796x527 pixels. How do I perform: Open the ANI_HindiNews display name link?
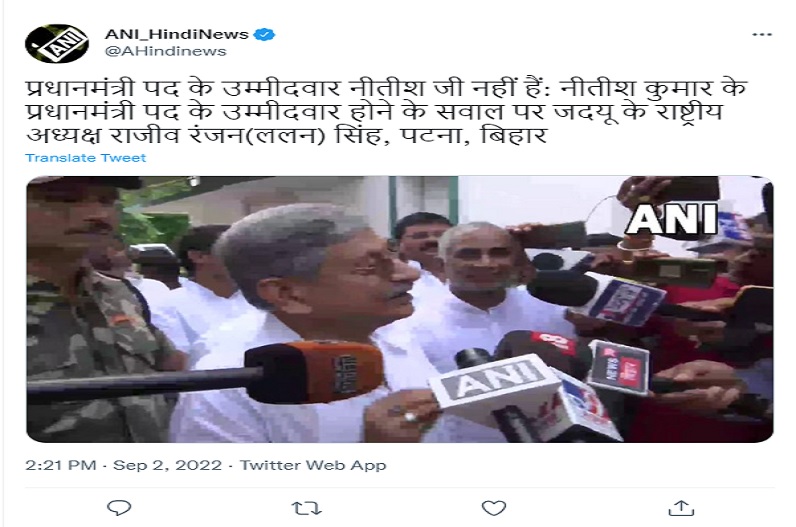click(x=176, y=34)
